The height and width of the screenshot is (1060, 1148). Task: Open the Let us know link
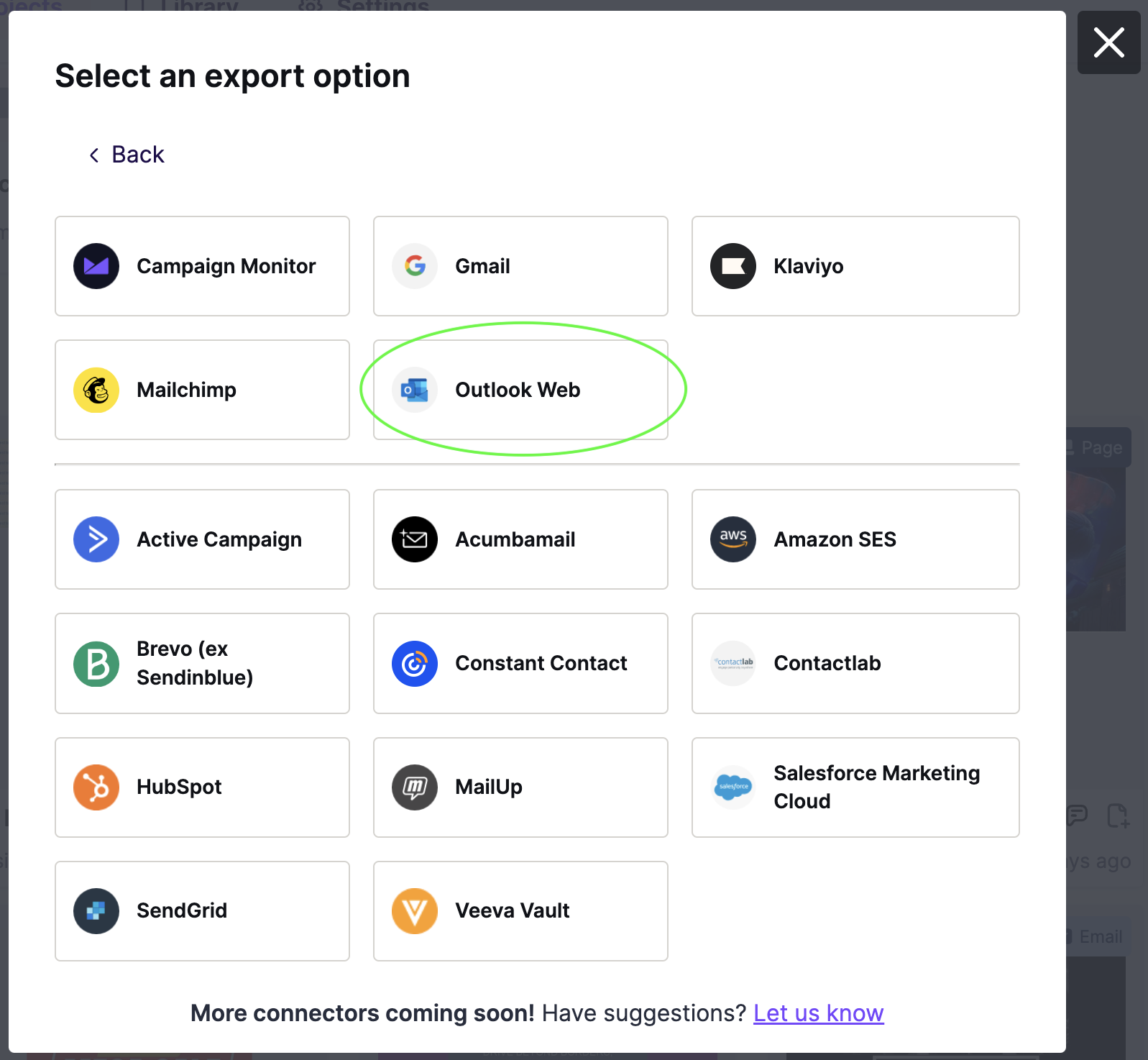(818, 1013)
